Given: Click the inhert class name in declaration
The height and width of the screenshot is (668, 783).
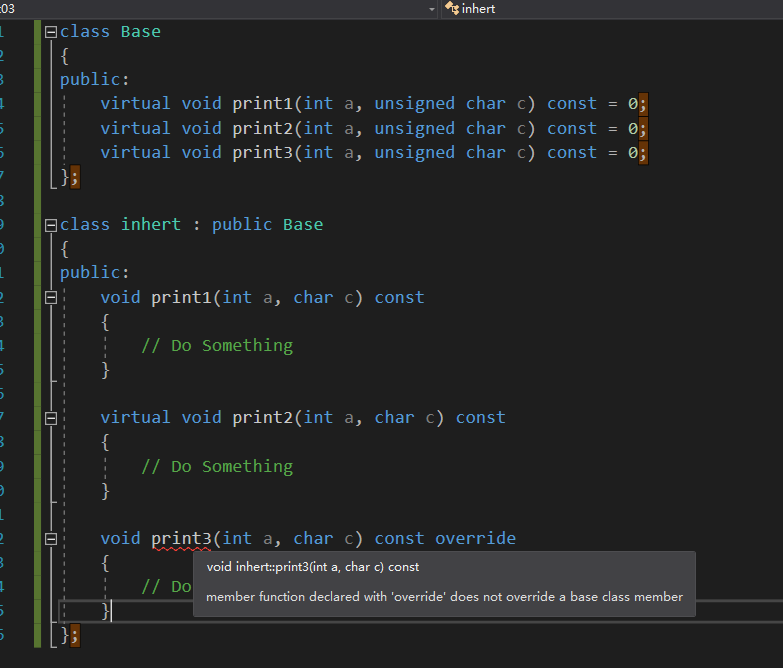Looking at the screenshot, I should point(151,224).
